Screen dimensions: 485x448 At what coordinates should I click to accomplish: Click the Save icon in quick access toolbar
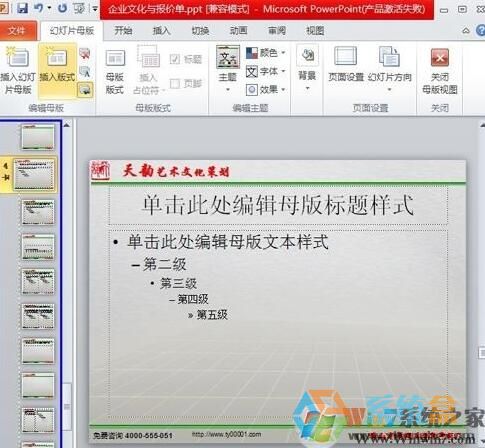click(22, 8)
